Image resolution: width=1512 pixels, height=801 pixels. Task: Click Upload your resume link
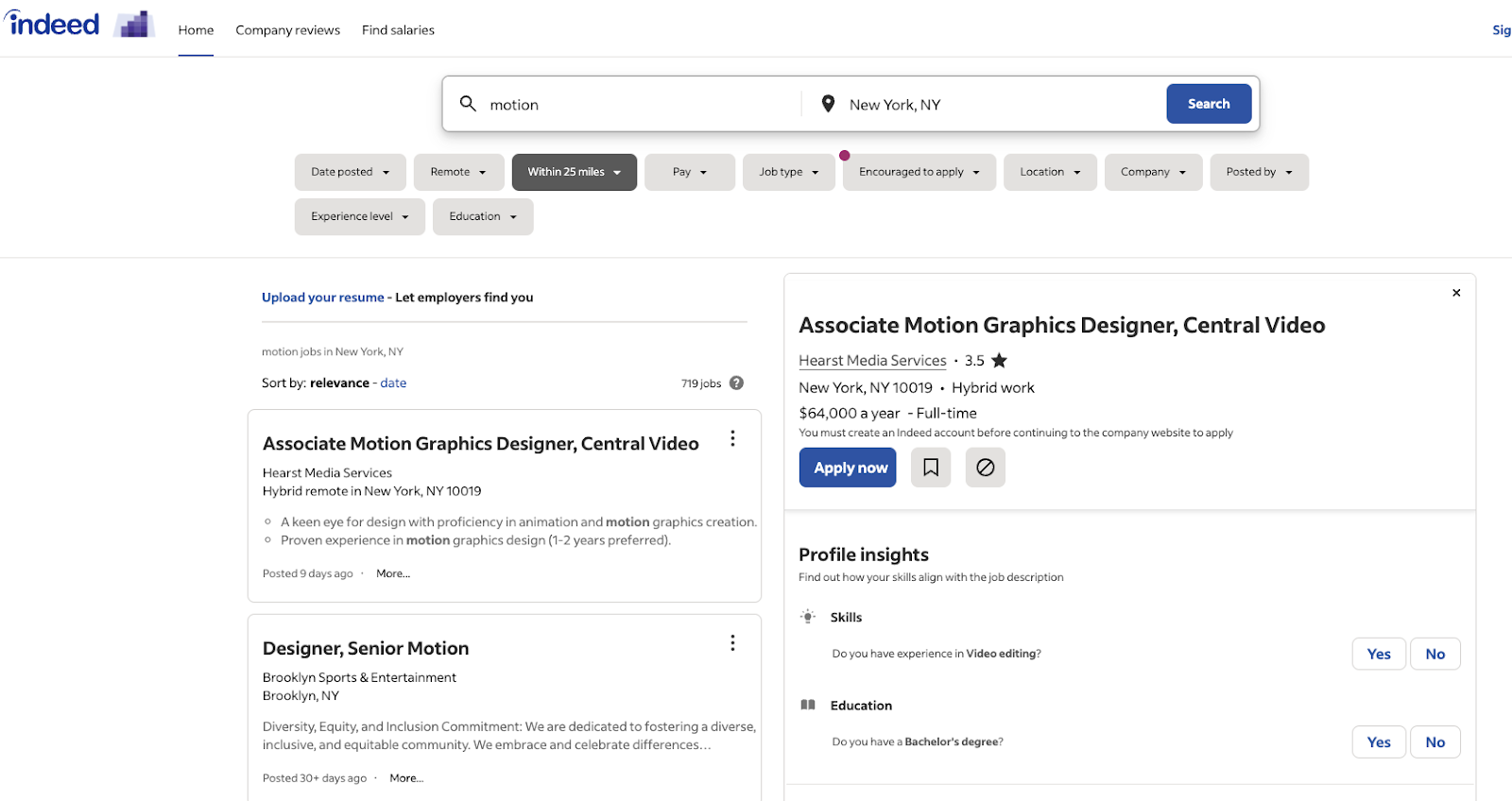(x=323, y=297)
